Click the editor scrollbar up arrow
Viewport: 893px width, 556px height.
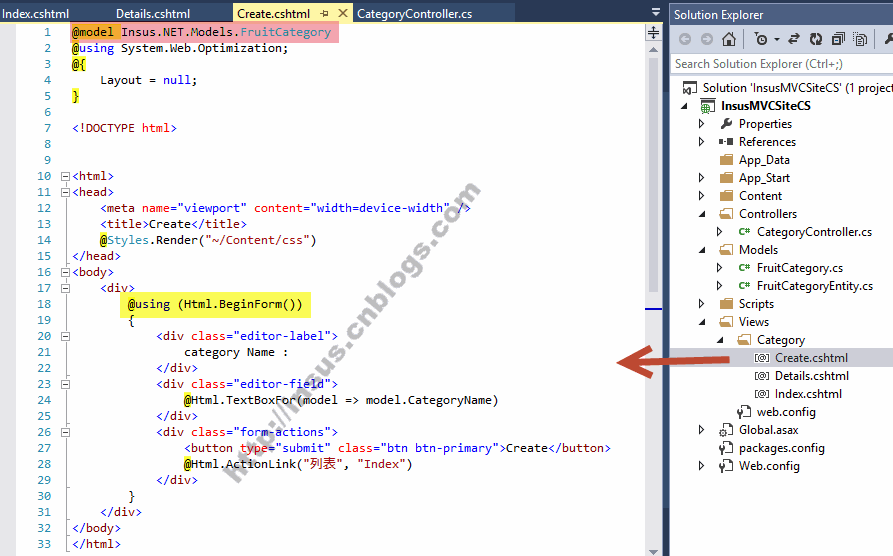click(653, 50)
